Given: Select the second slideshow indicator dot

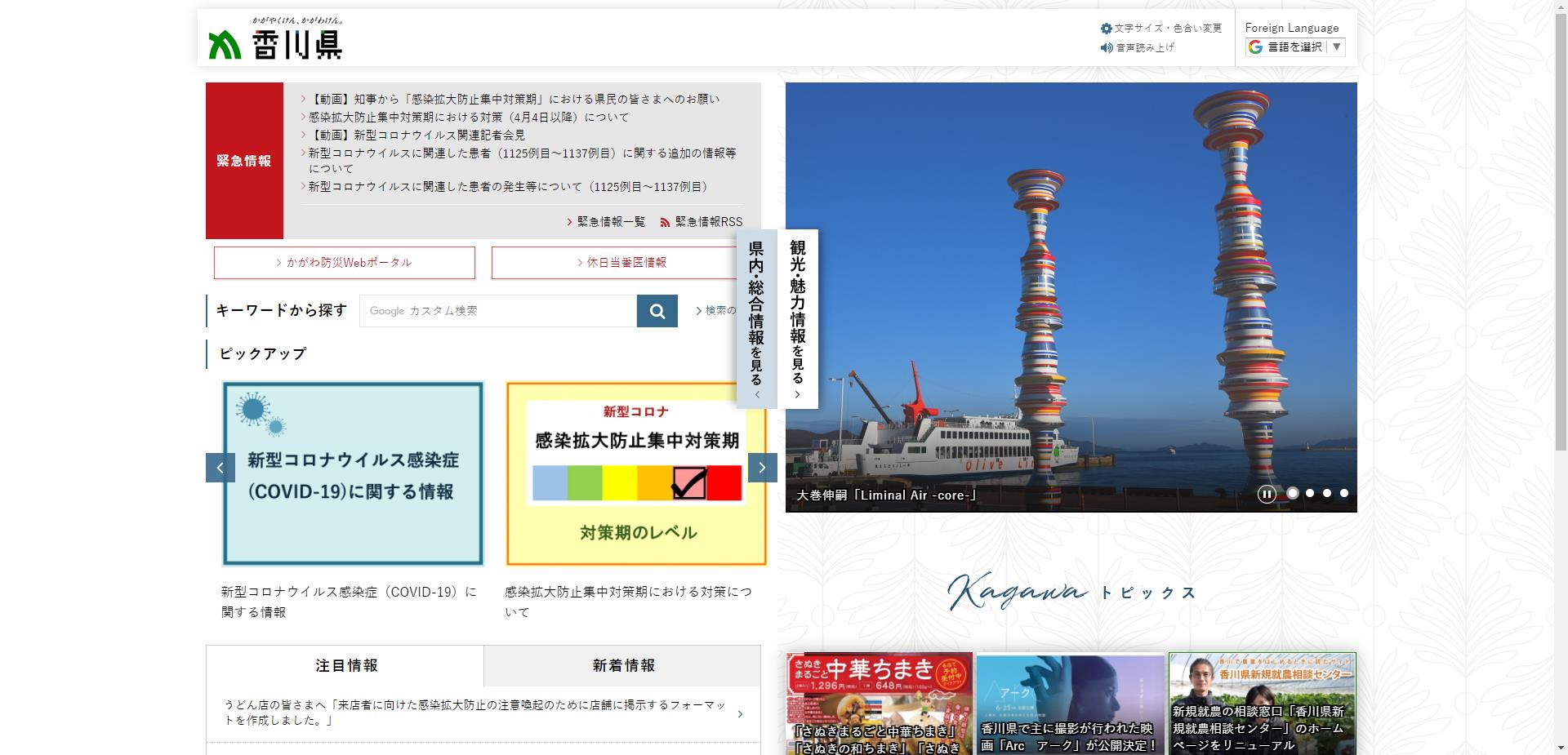Looking at the screenshot, I should 1310,493.
